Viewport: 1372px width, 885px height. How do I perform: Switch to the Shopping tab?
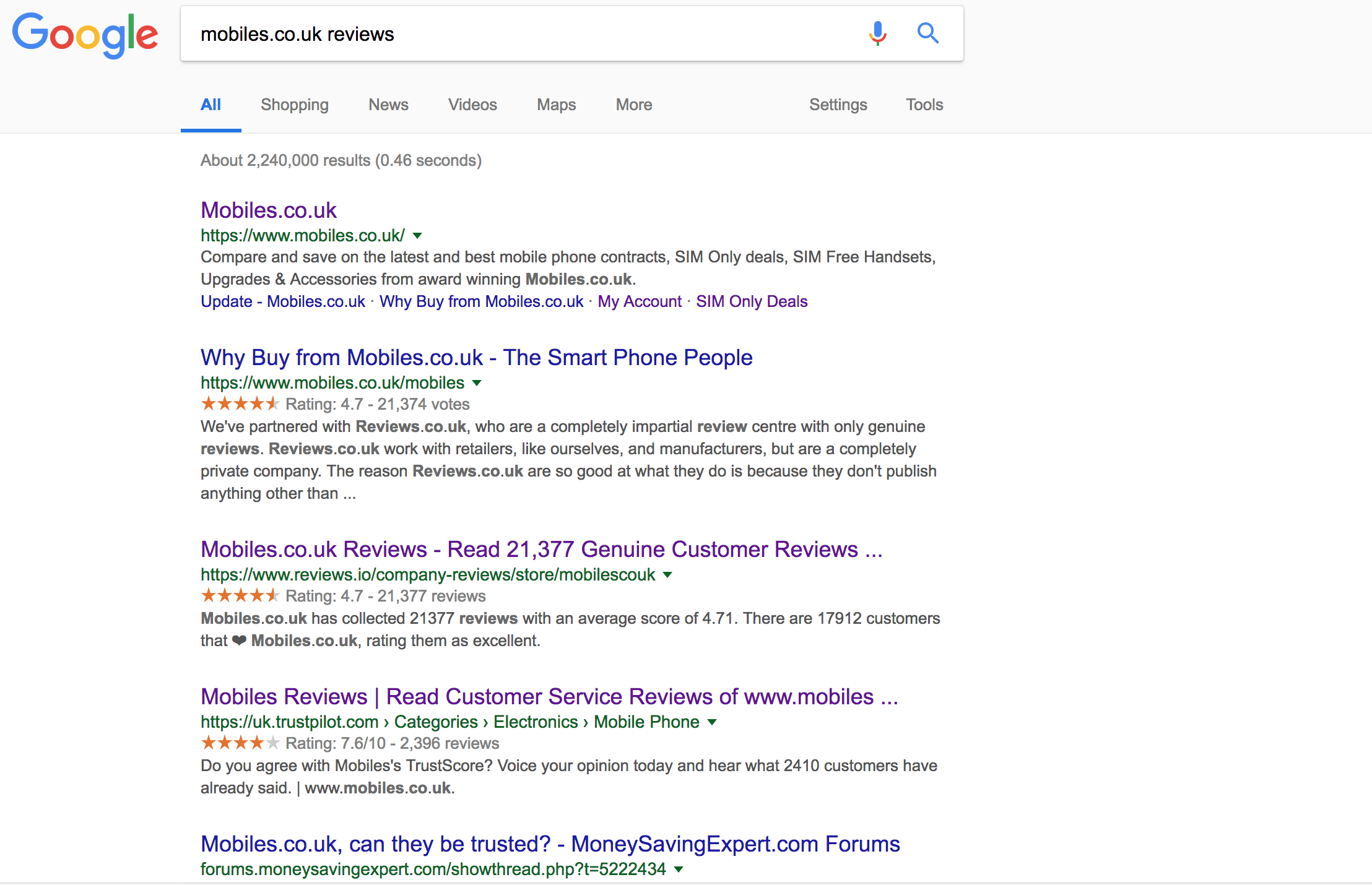pos(294,105)
